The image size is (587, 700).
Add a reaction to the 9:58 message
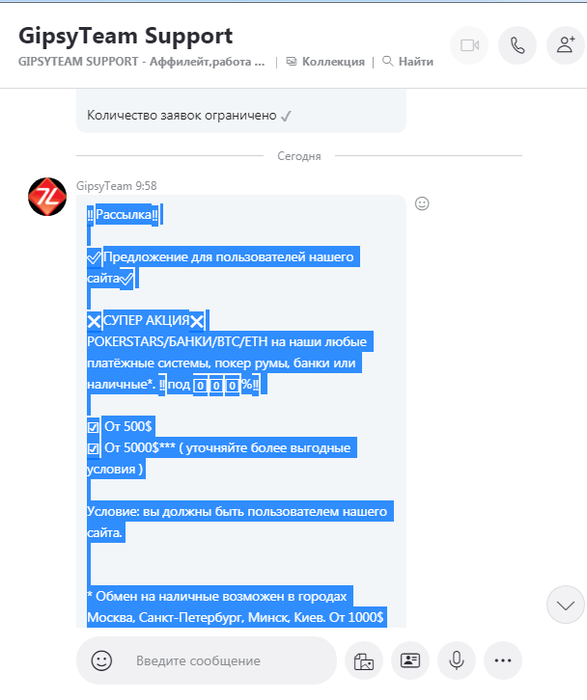tap(422, 204)
